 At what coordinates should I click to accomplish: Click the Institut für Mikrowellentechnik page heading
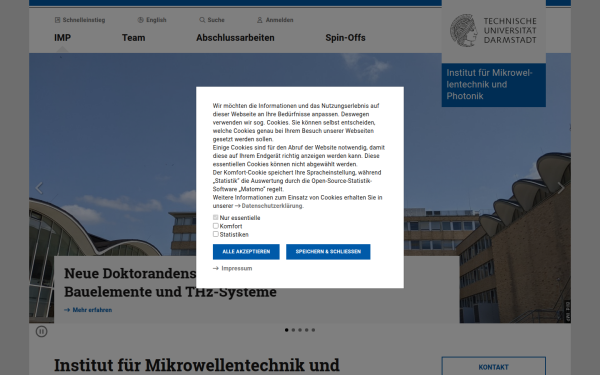point(197,365)
